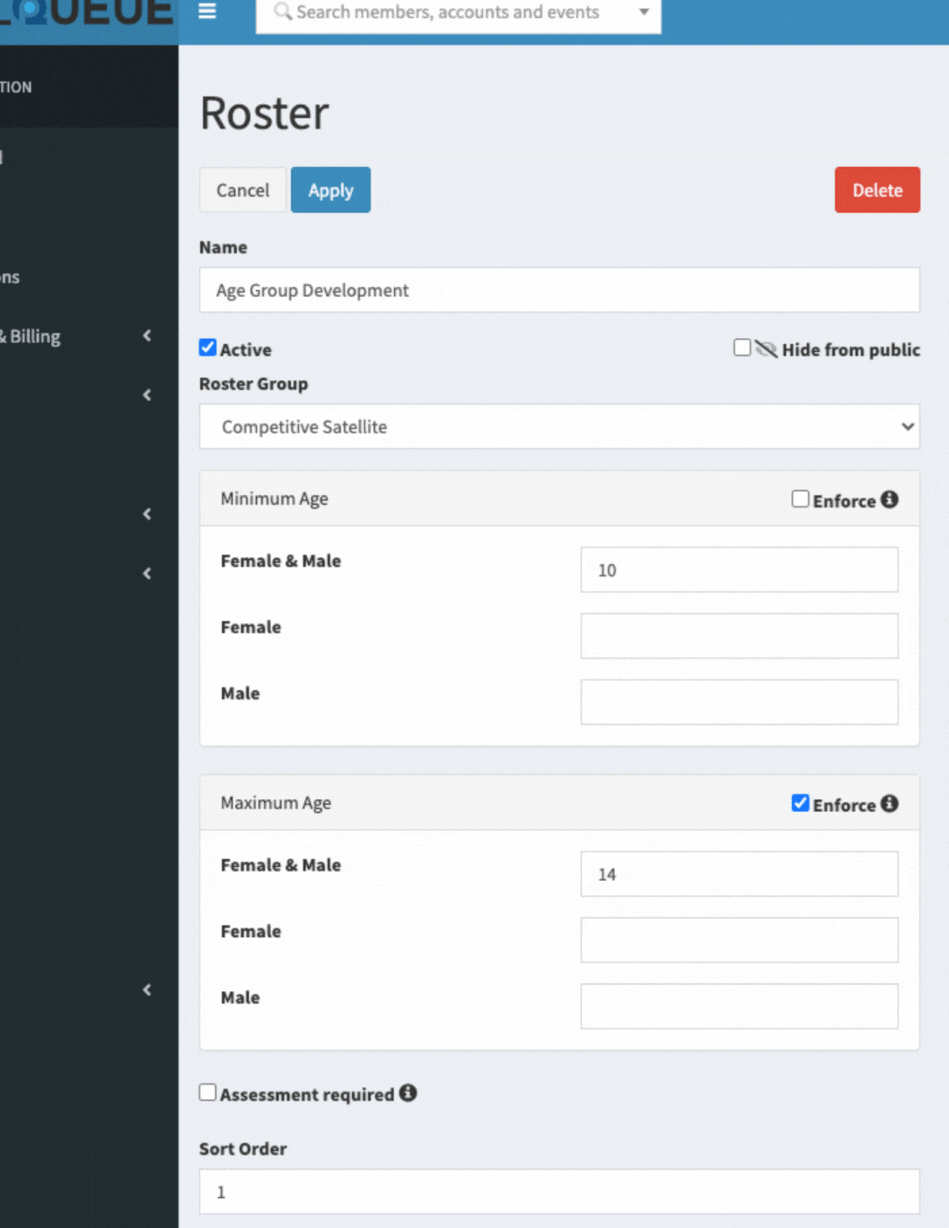The height and width of the screenshot is (1228, 949).
Task: Uncheck Maximum Age Enforce checkbox
Action: (800, 803)
